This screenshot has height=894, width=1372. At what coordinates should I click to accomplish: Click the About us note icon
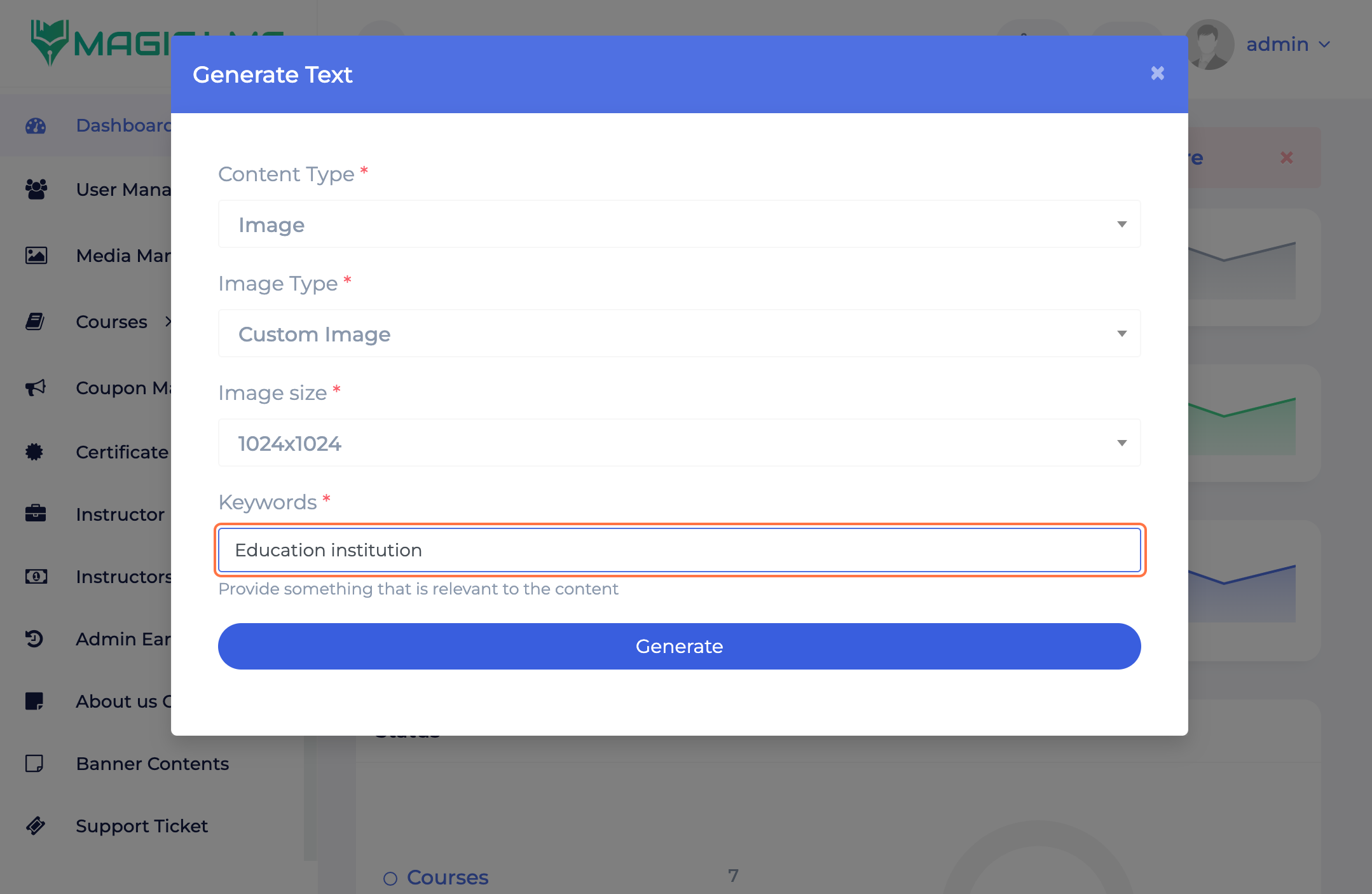(34, 701)
